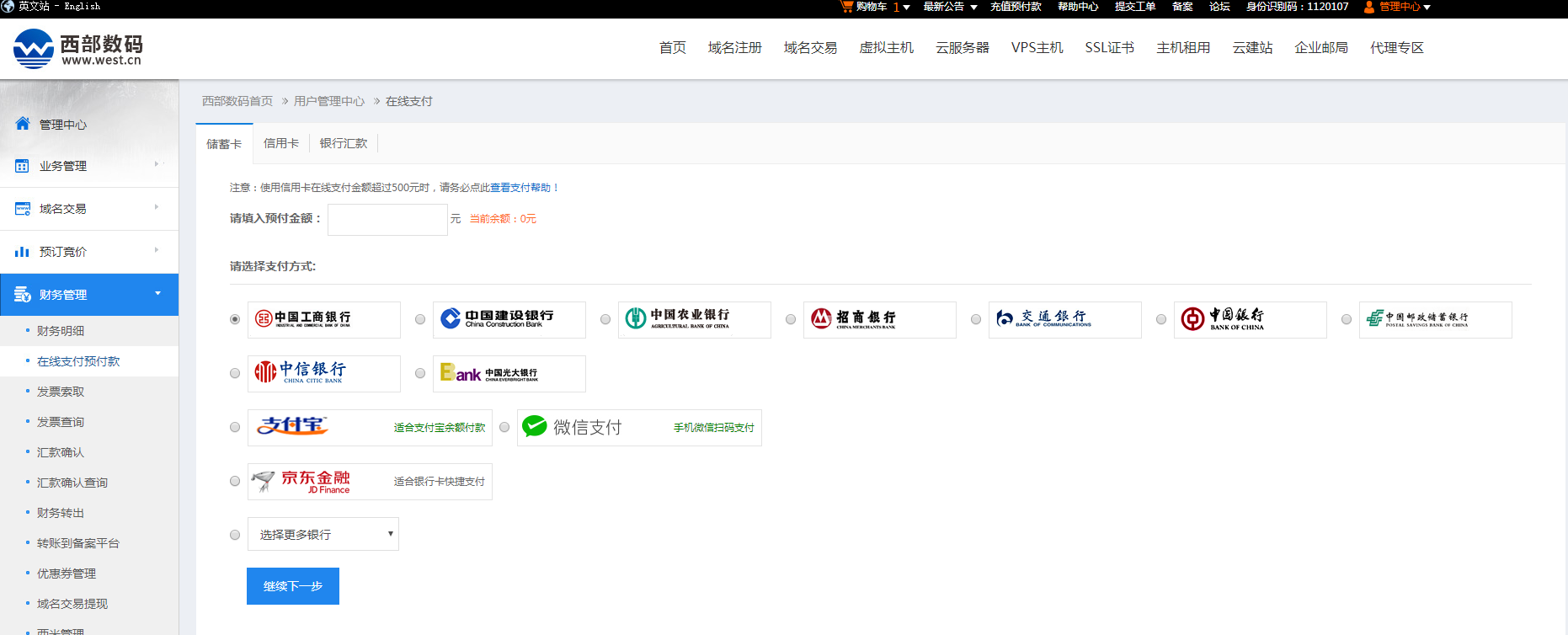
Task: Open 云服务器 in the main nav
Action: (963, 48)
